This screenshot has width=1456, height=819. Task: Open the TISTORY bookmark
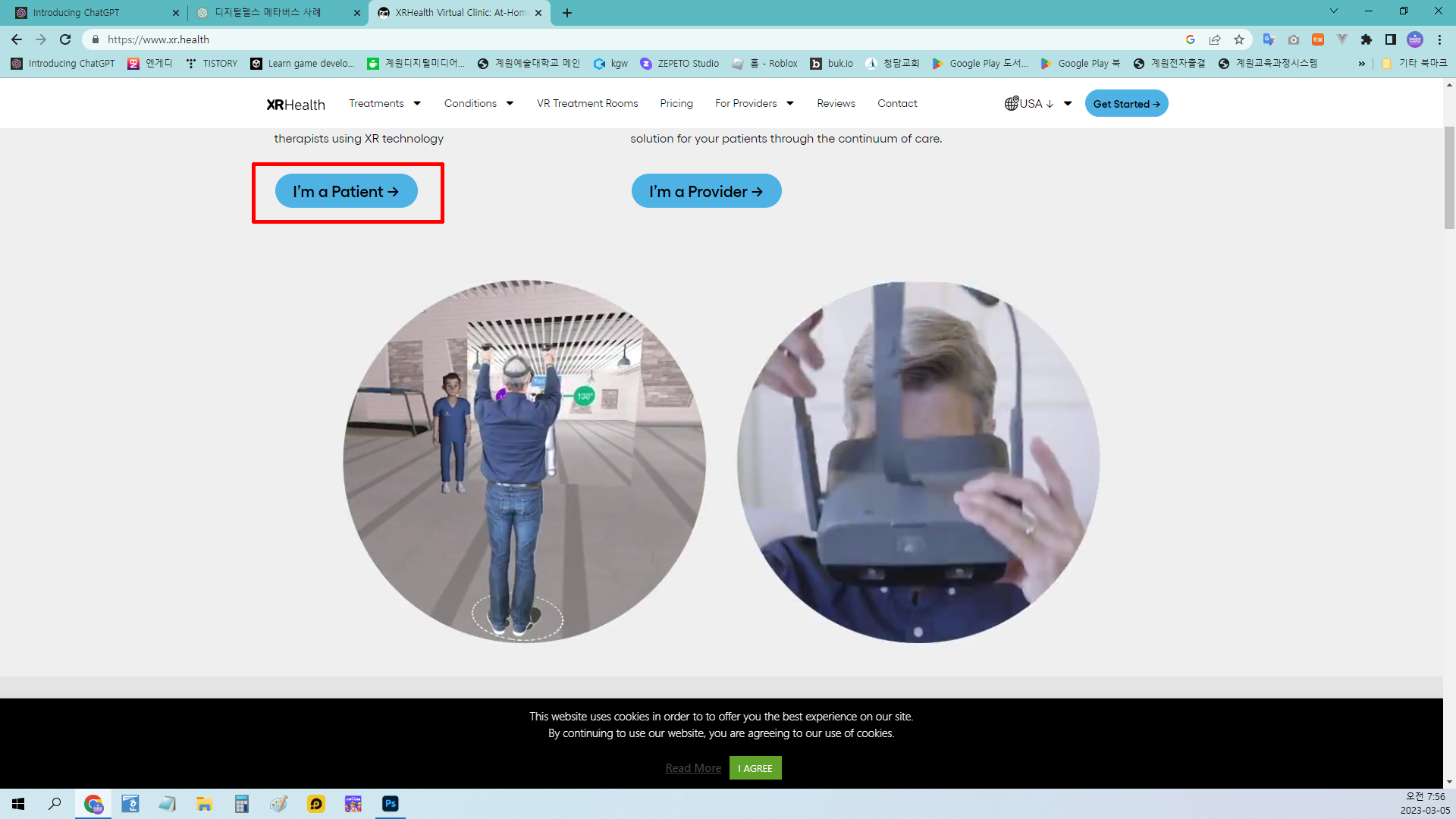click(x=212, y=64)
